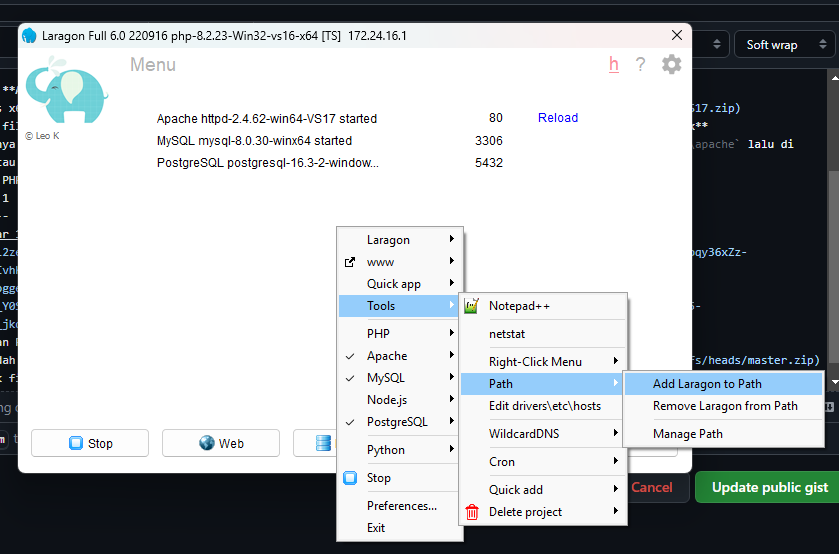Expand the PHP submenu
Image resolution: width=839 pixels, height=554 pixels.
pyautogui.click(x=399, y=333)
